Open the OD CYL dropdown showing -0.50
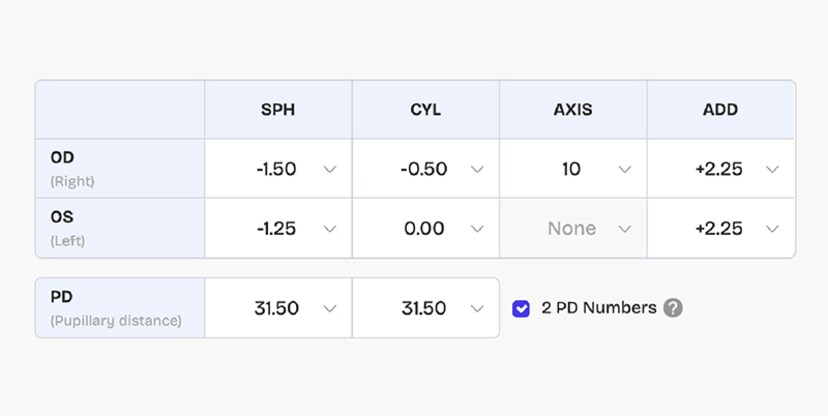This screenshot has width=828, height=416. (425, 169)
